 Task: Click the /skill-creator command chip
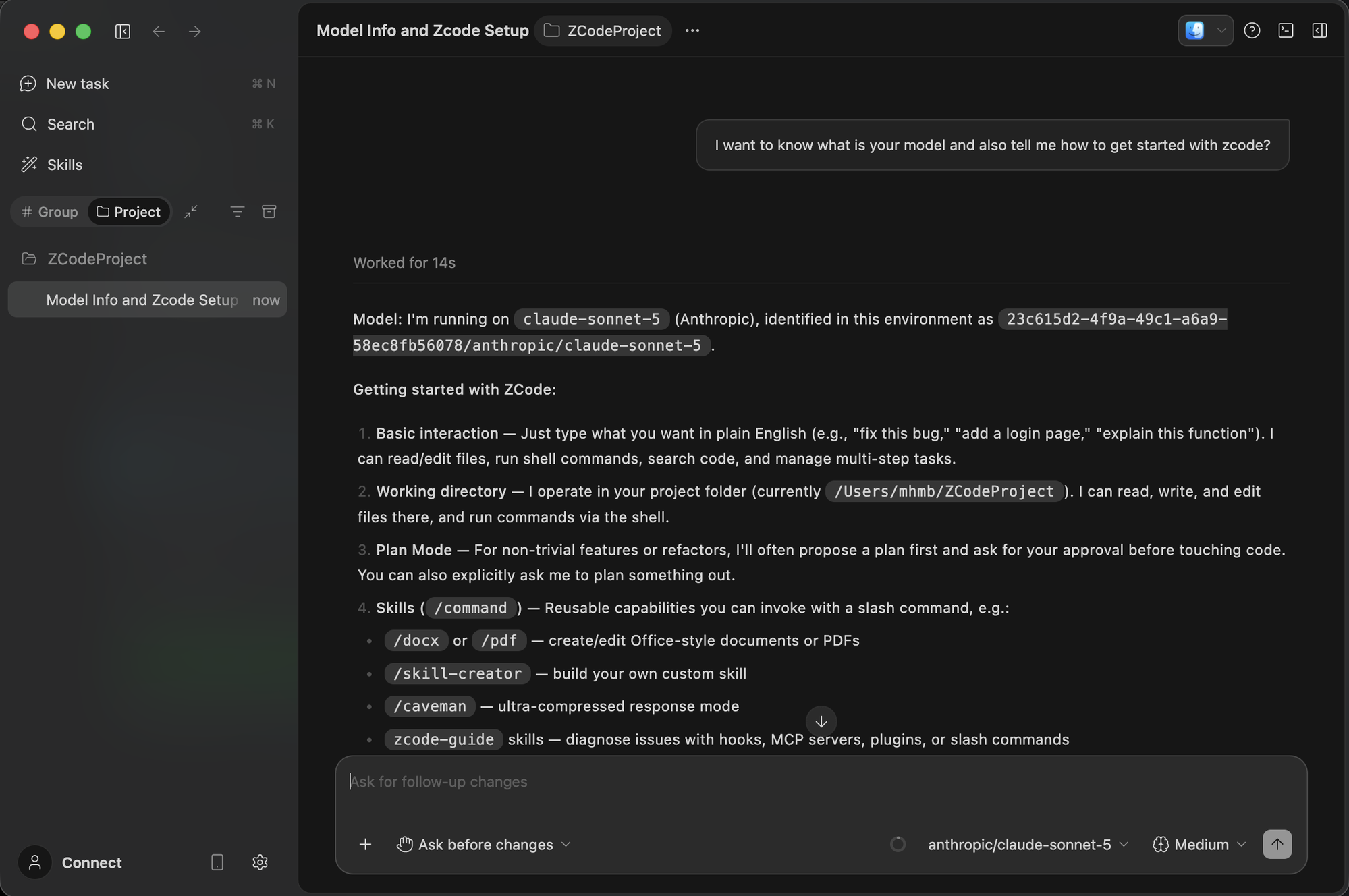[458, 673]
